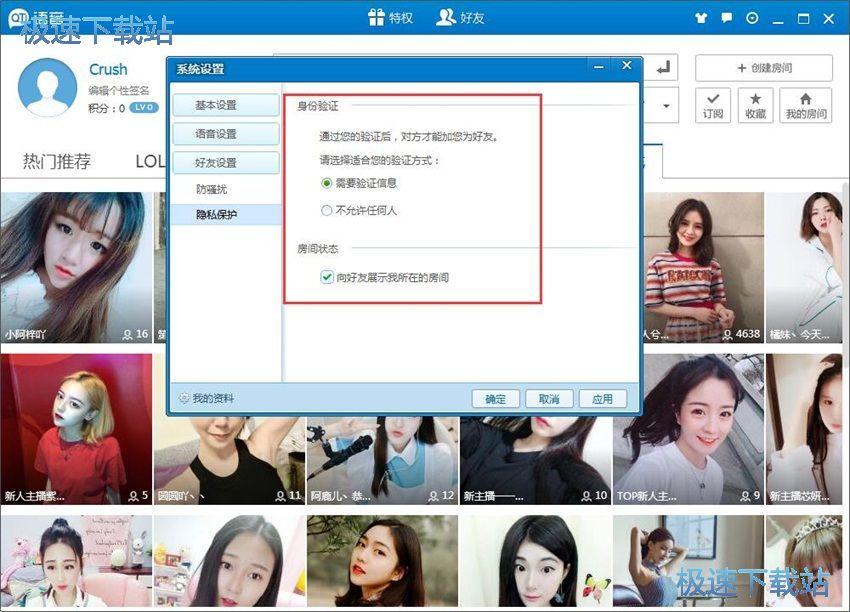Open the 好友 friends icon in title bar

pos(446,17)
